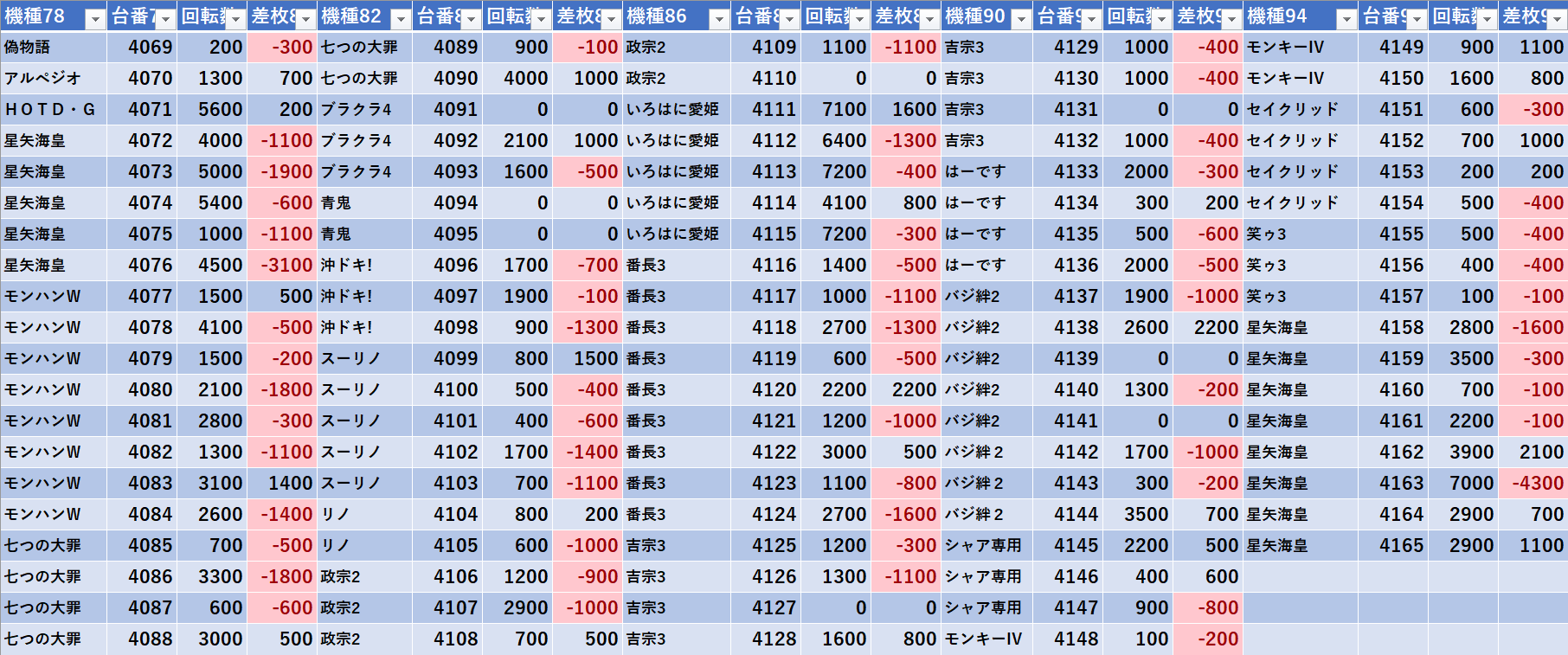Select the -3100 difference cell

pos(282,265)
